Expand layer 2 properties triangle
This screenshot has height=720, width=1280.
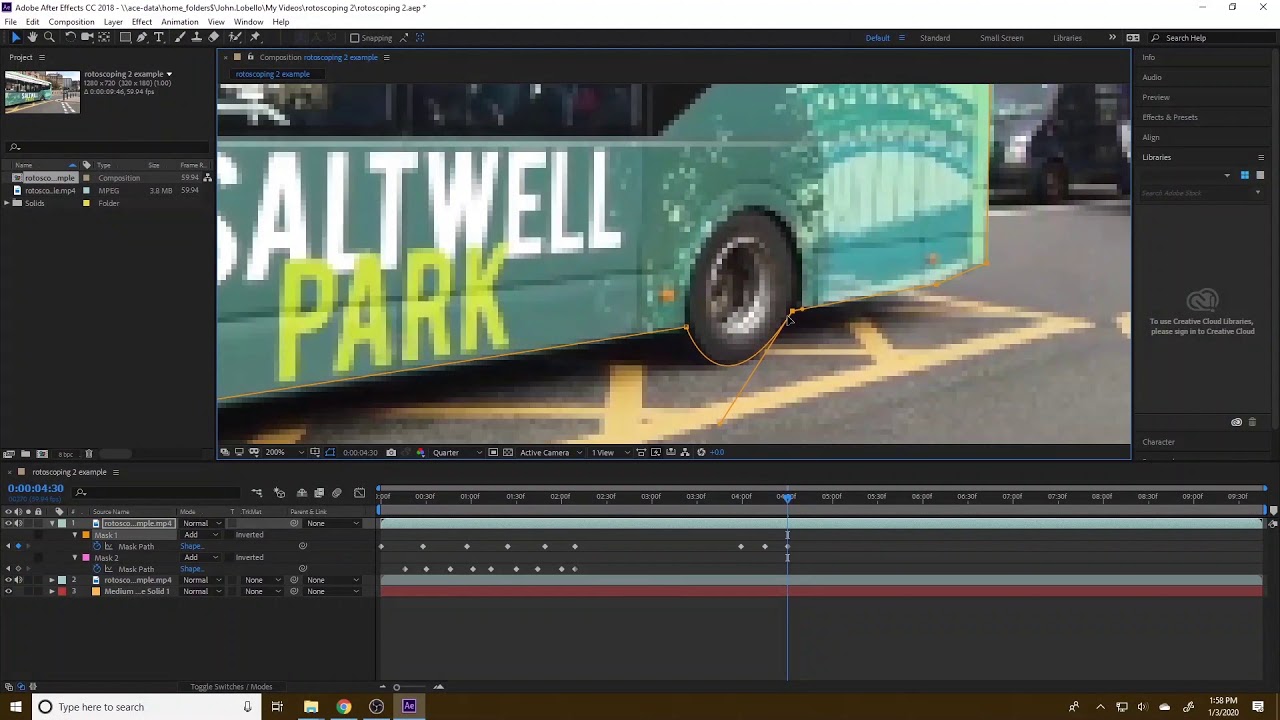point(52,580)
